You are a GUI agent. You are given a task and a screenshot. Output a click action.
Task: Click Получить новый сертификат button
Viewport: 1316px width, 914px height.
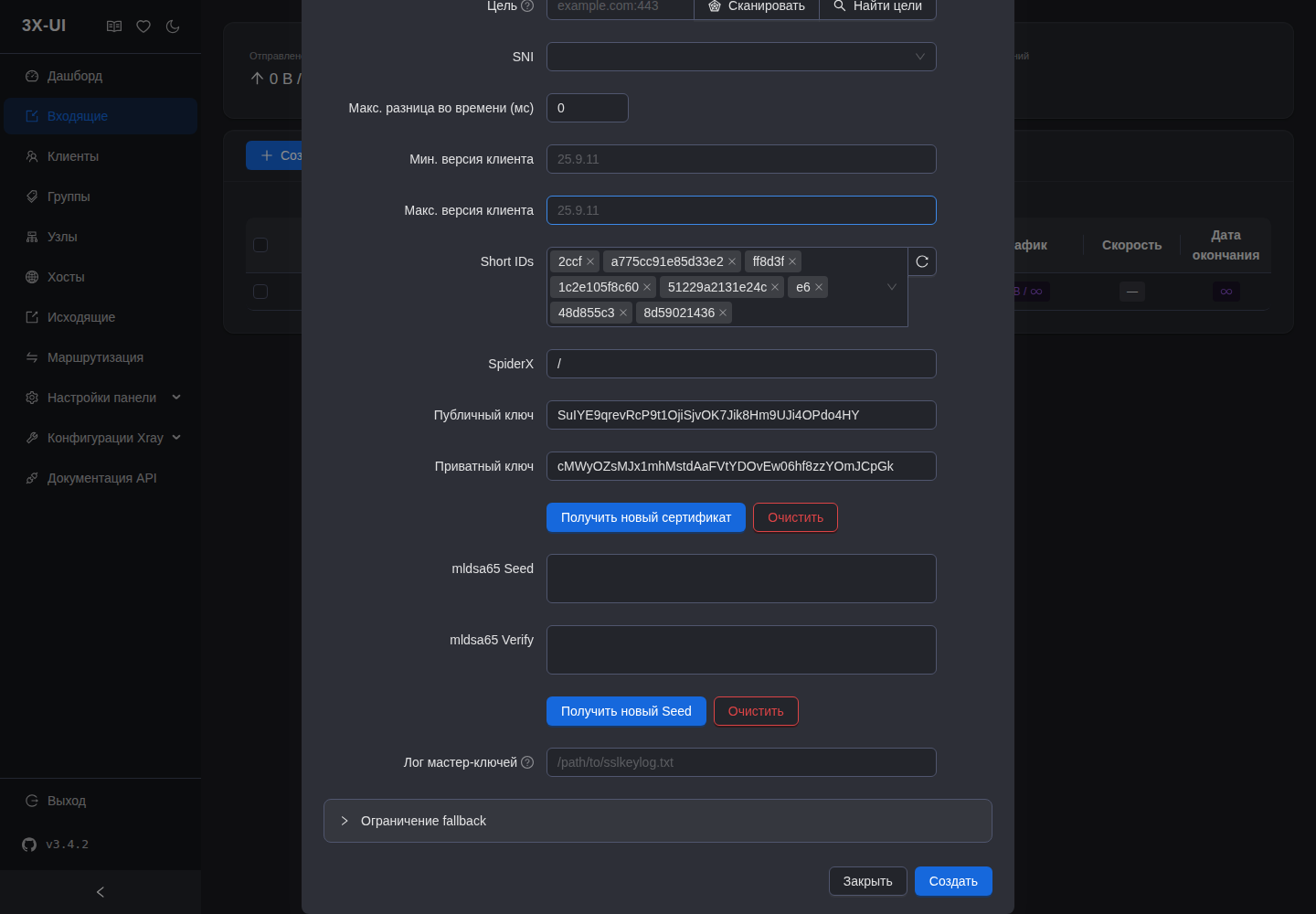[x=646, y=517]
